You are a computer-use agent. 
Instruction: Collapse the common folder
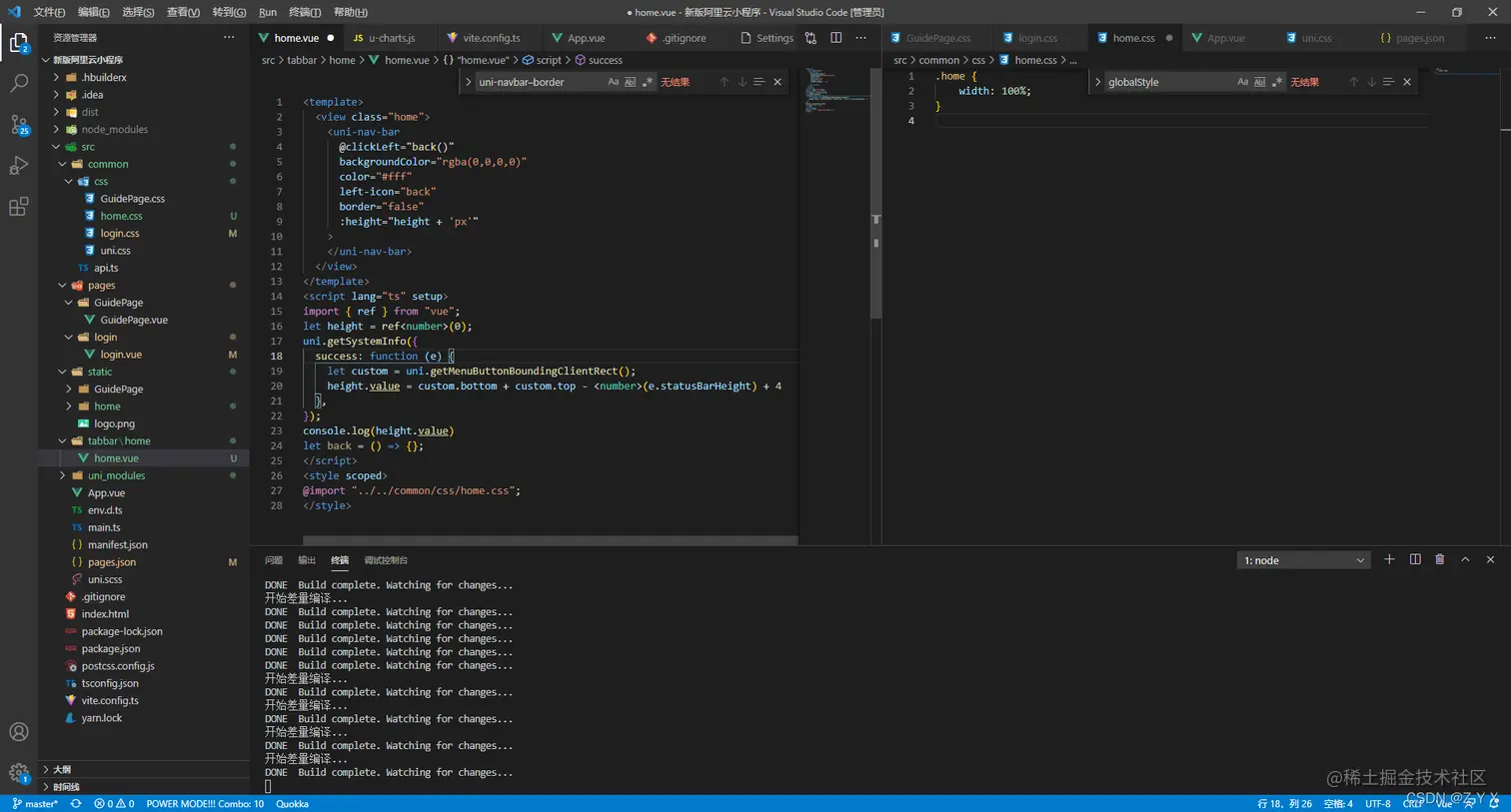[x=63, y=164]
